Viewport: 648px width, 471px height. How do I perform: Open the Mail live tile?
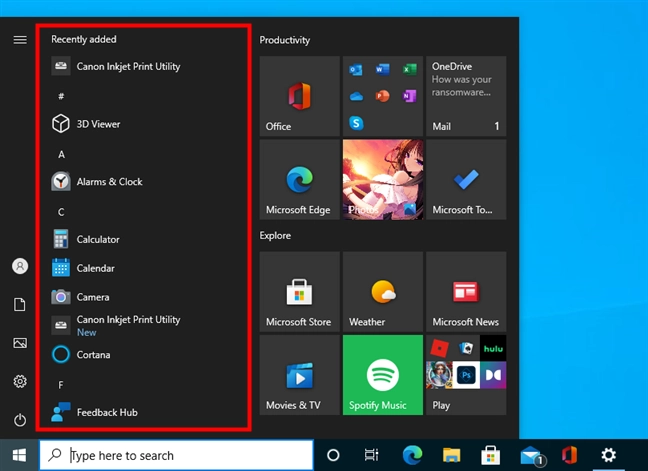(466, 96)
